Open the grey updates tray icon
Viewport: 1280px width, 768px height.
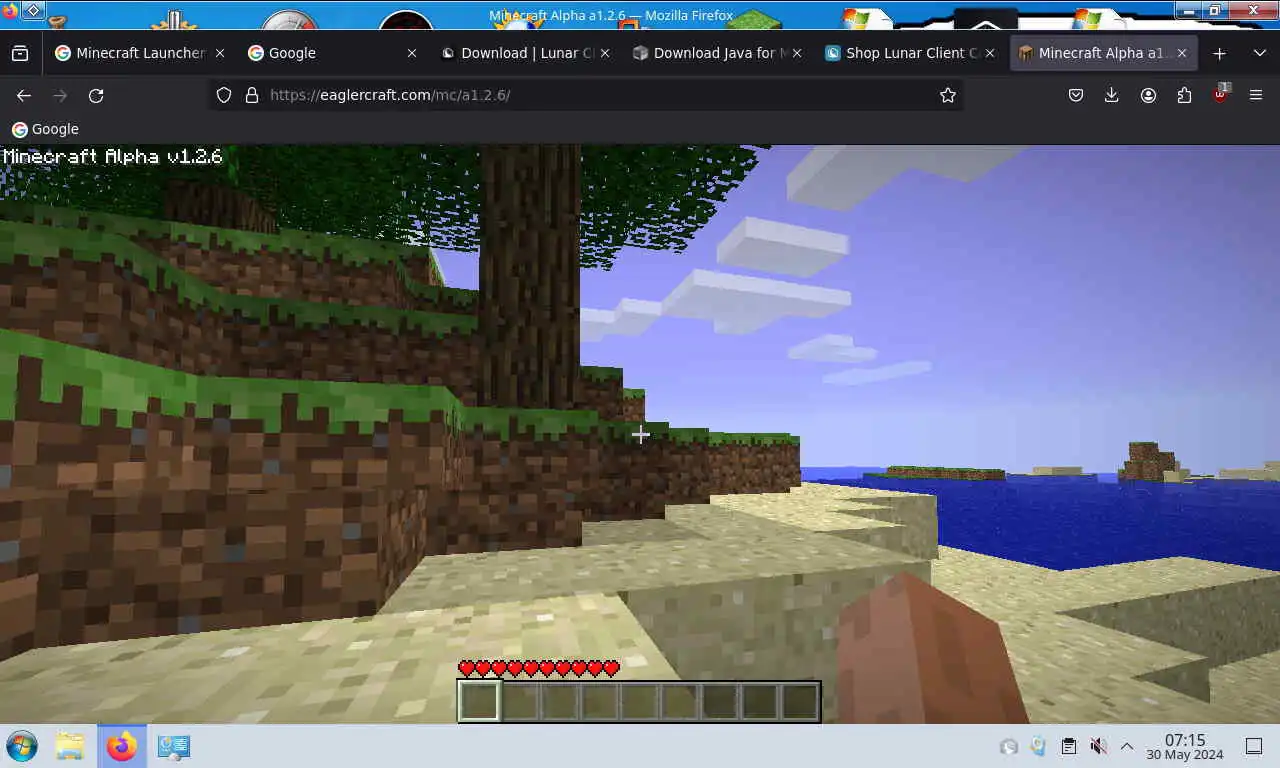[x=1009, y=746]
